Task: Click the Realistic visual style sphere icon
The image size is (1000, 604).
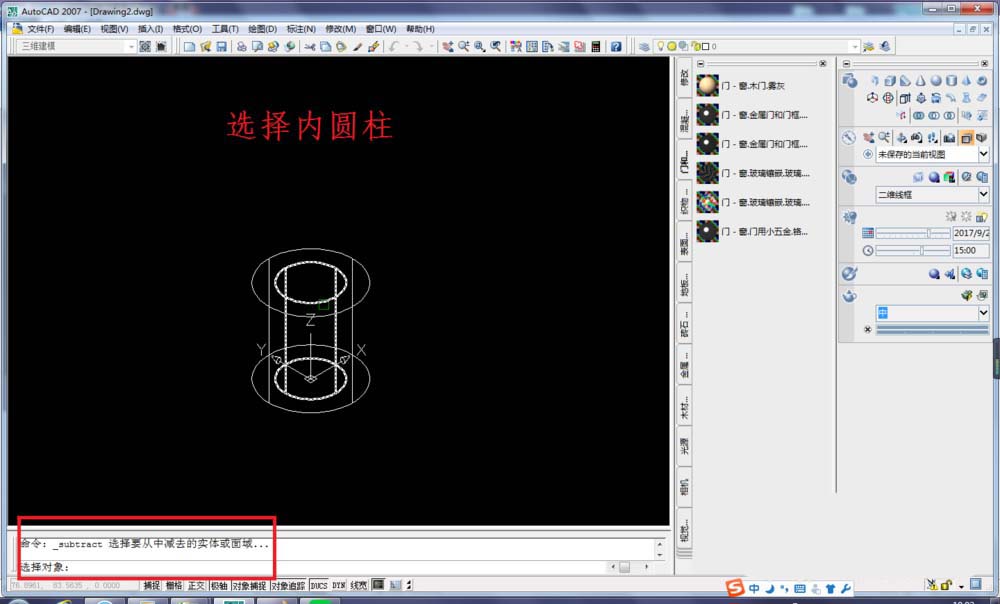Action: coord(934,177)
